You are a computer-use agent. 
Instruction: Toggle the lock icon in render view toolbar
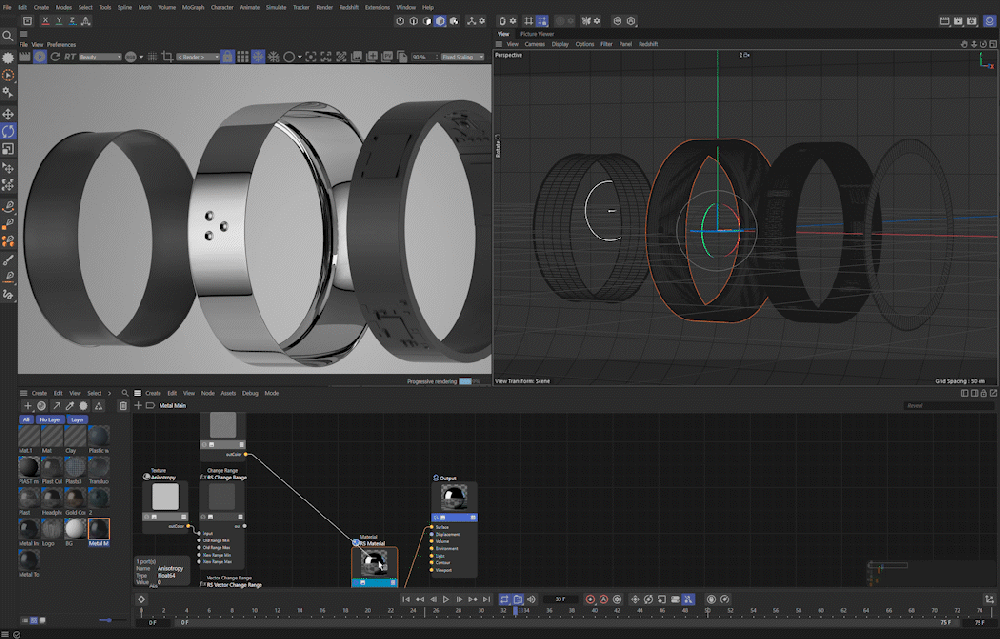click(227, 57)
